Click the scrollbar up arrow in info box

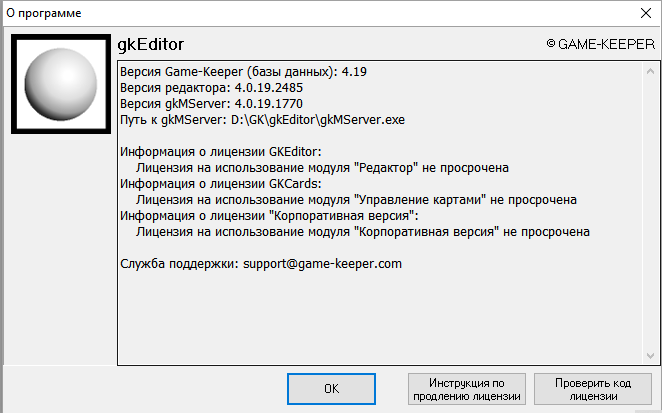click(650, 71)
